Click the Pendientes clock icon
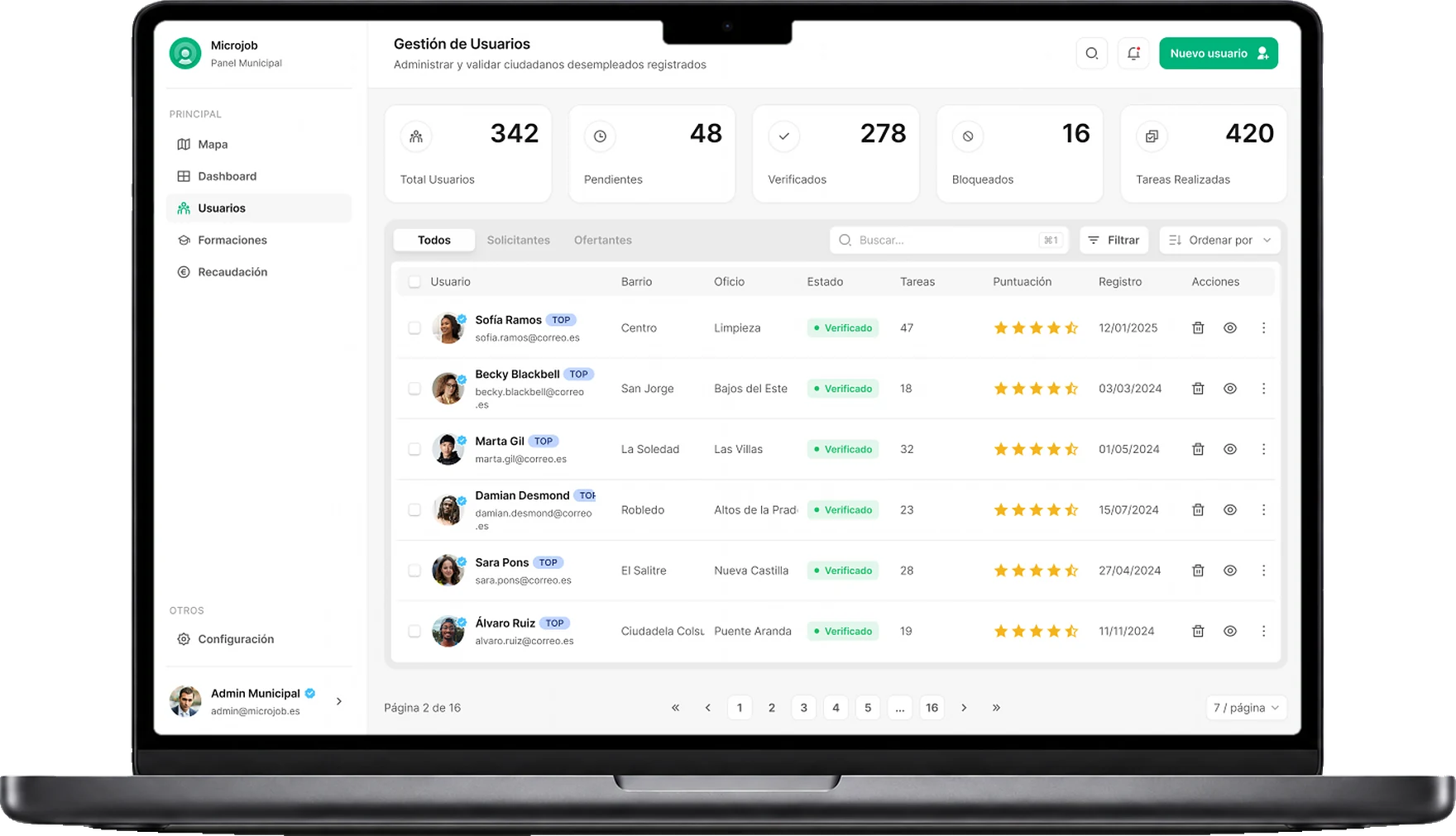 600,136
